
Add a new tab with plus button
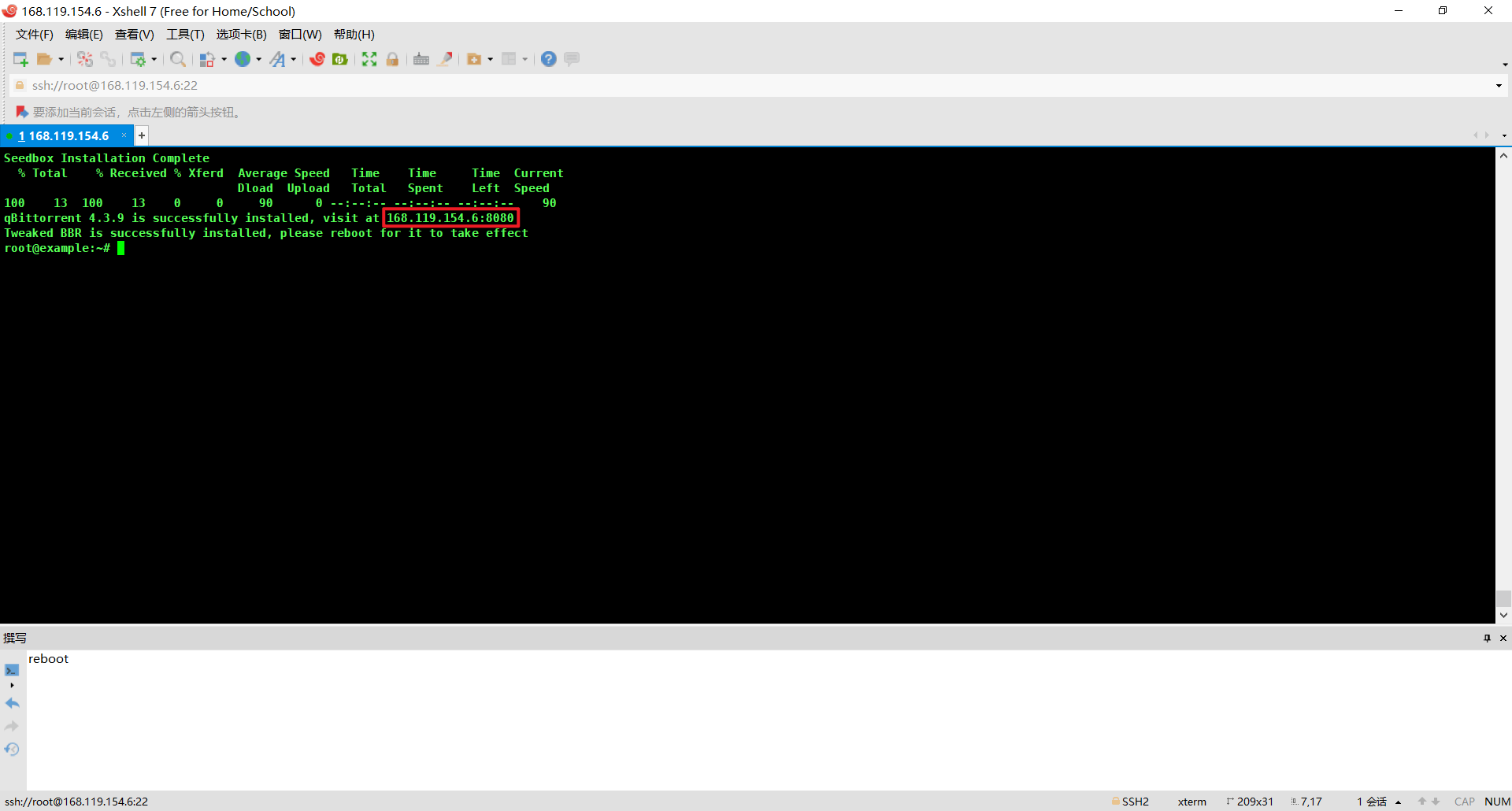coord(142,136)
